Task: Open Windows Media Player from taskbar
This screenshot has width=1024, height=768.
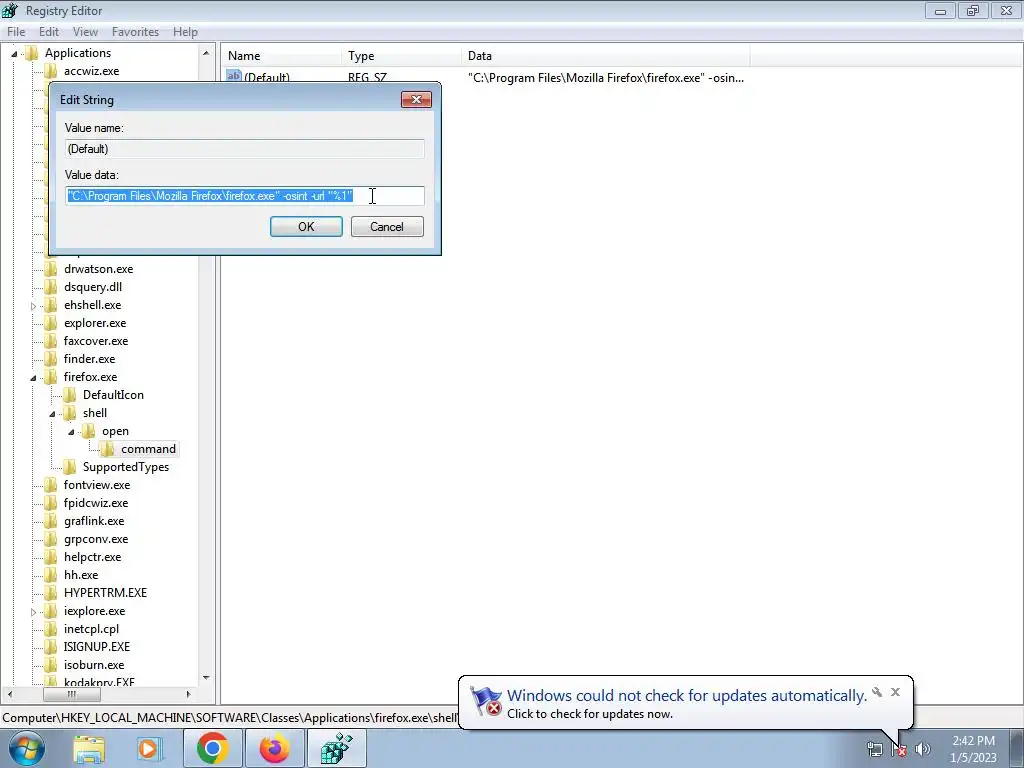Action: coord(150,748)
